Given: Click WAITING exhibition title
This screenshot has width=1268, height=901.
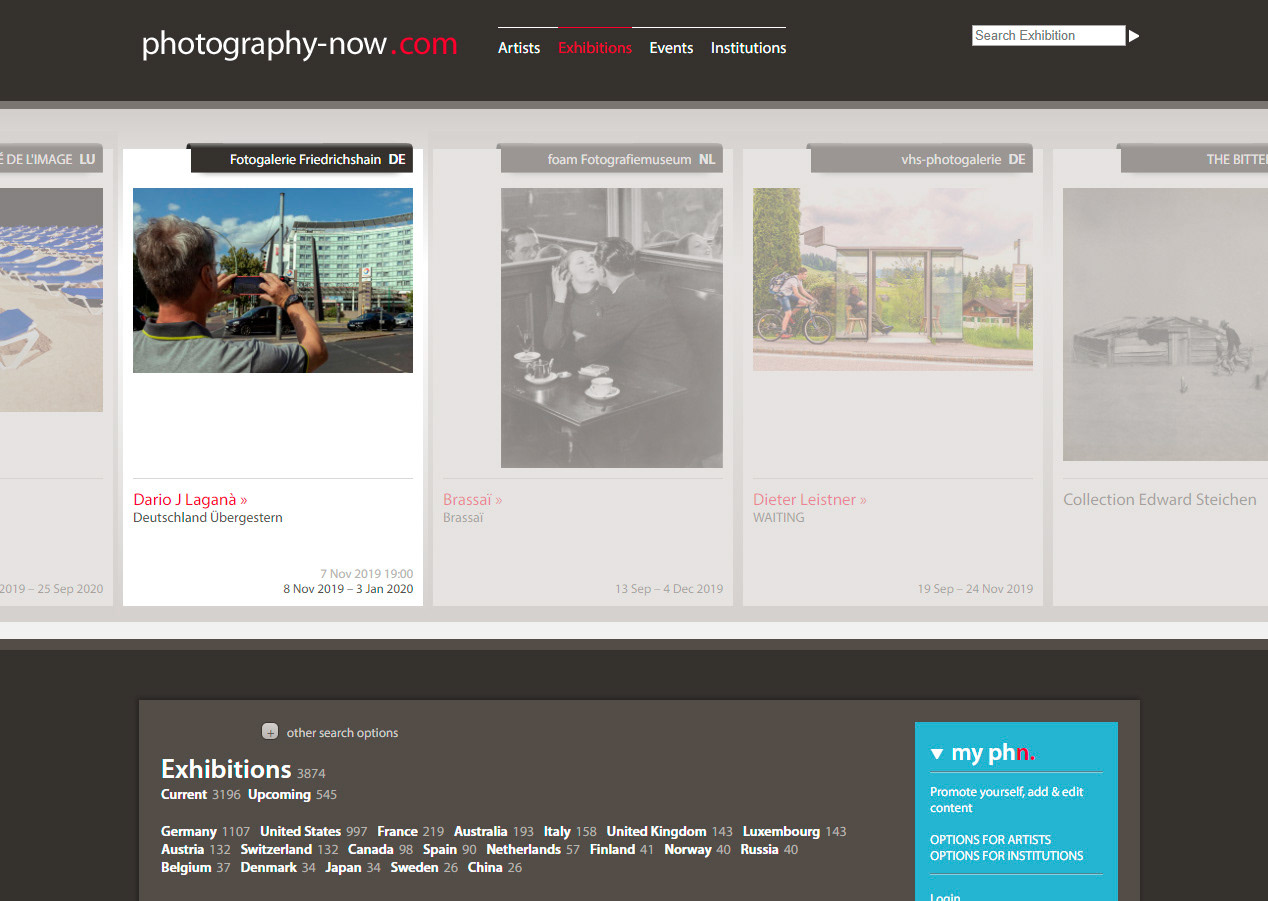Looking at the screenshot, I should tap(778, 518).
